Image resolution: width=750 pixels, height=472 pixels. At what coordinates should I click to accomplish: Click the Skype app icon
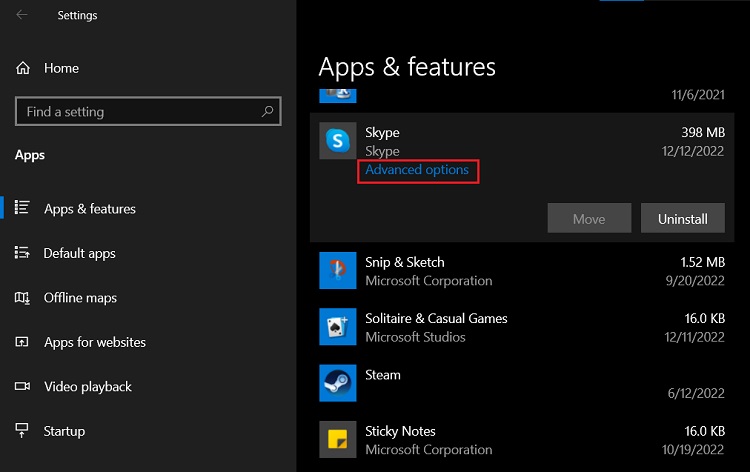coord(338,141)
